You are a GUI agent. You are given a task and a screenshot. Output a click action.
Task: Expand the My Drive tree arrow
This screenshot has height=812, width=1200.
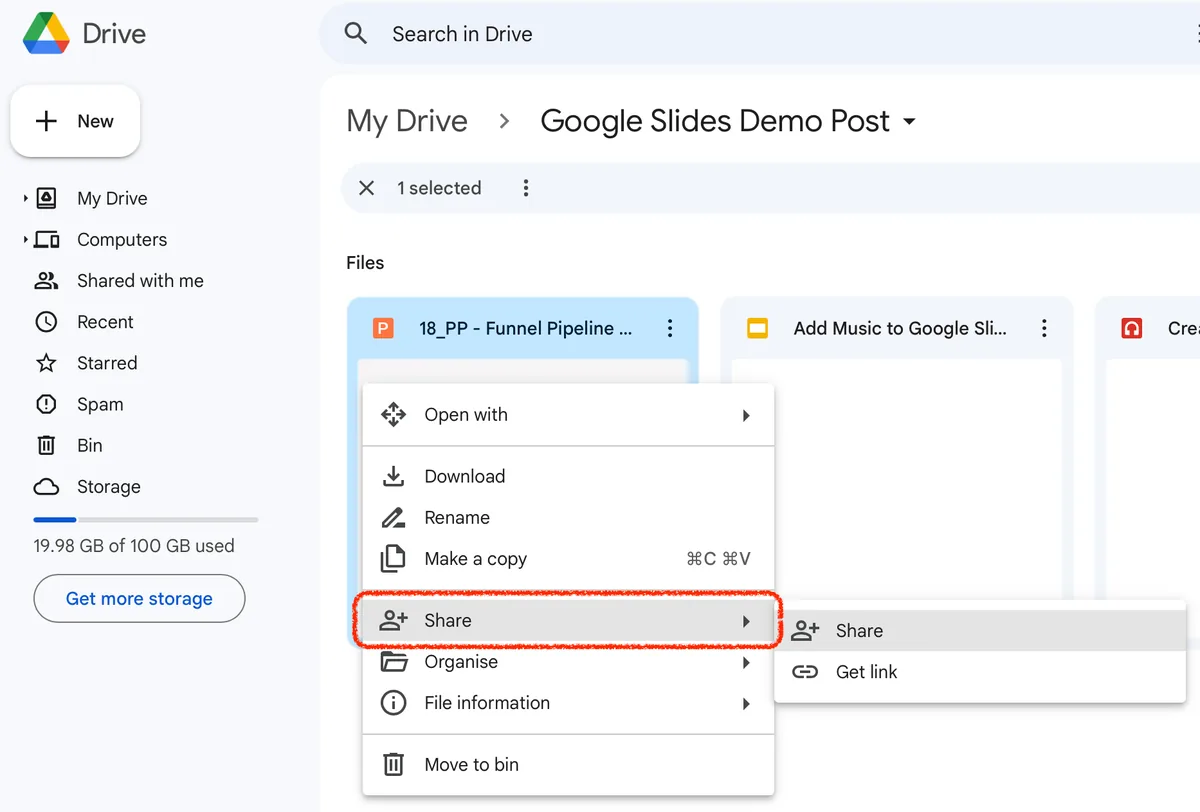pyautogui.click(x=26, y=198)
